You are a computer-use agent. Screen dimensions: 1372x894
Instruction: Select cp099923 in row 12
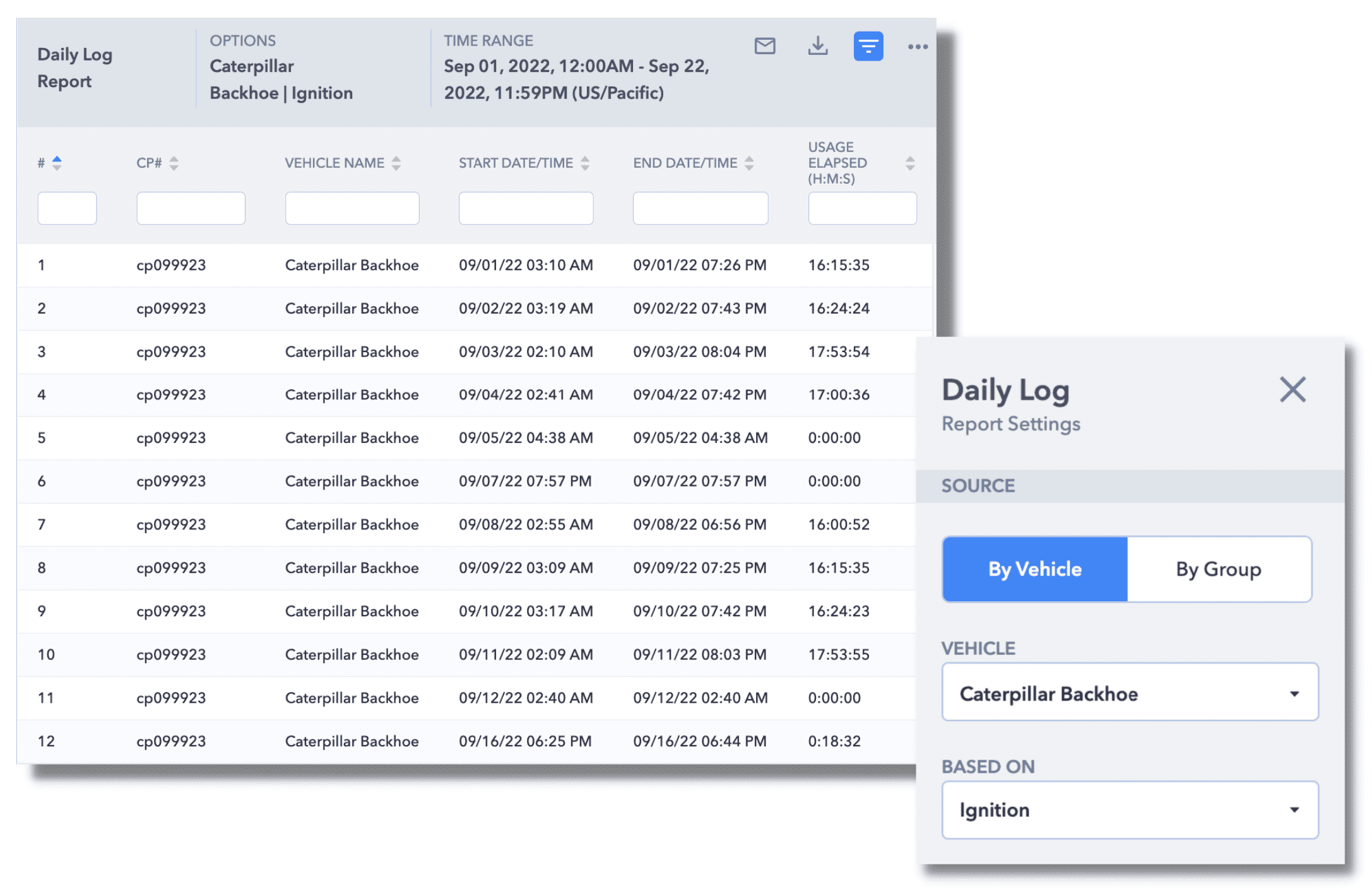tap(171, 741)
